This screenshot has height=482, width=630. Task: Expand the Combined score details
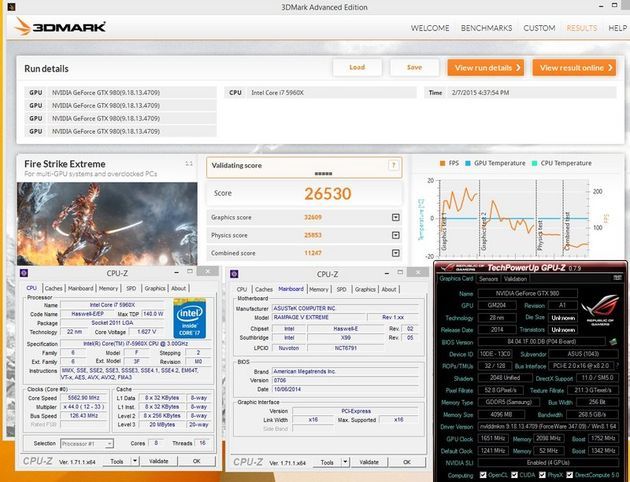(x=396, y=253)
